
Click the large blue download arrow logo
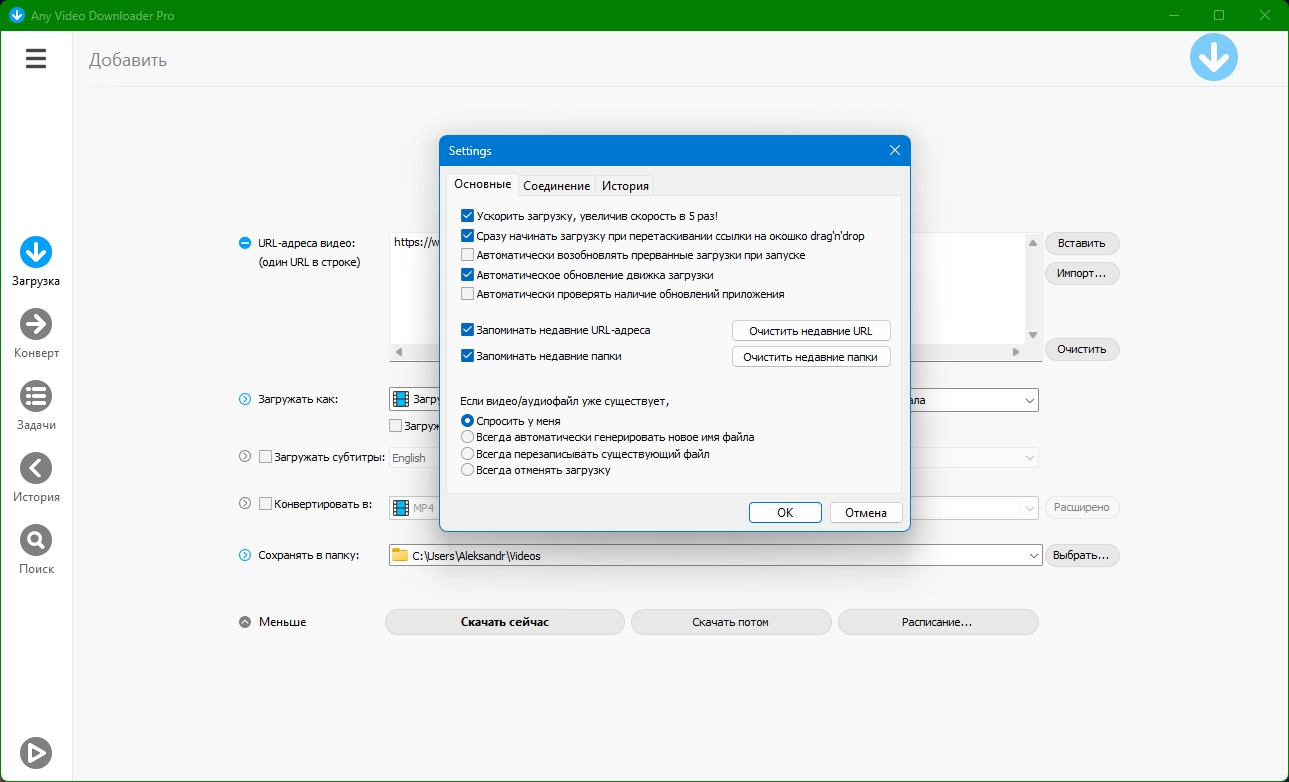pyautogui.click(x=1214, y=58)
